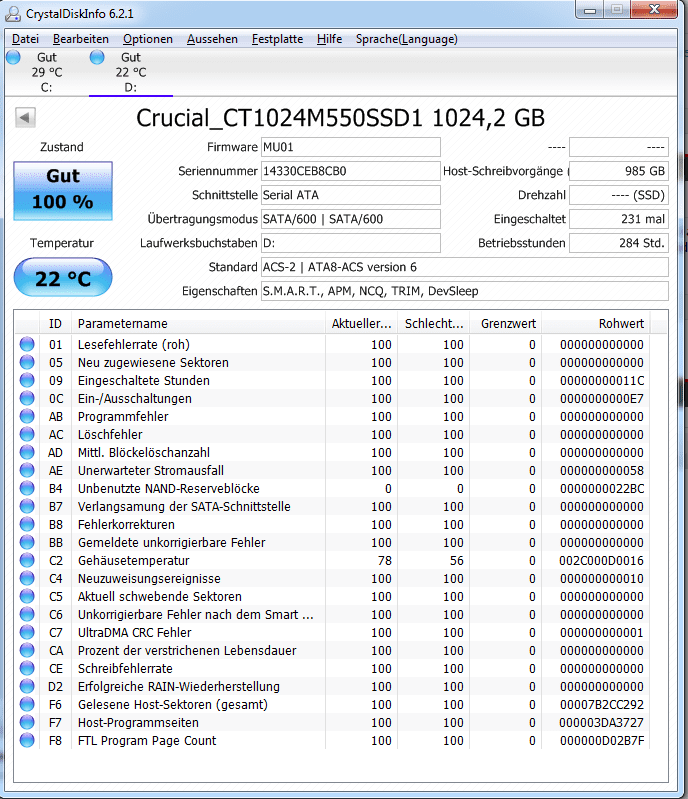
Task: Open the Hilfe menu
Action: [329, 39]
